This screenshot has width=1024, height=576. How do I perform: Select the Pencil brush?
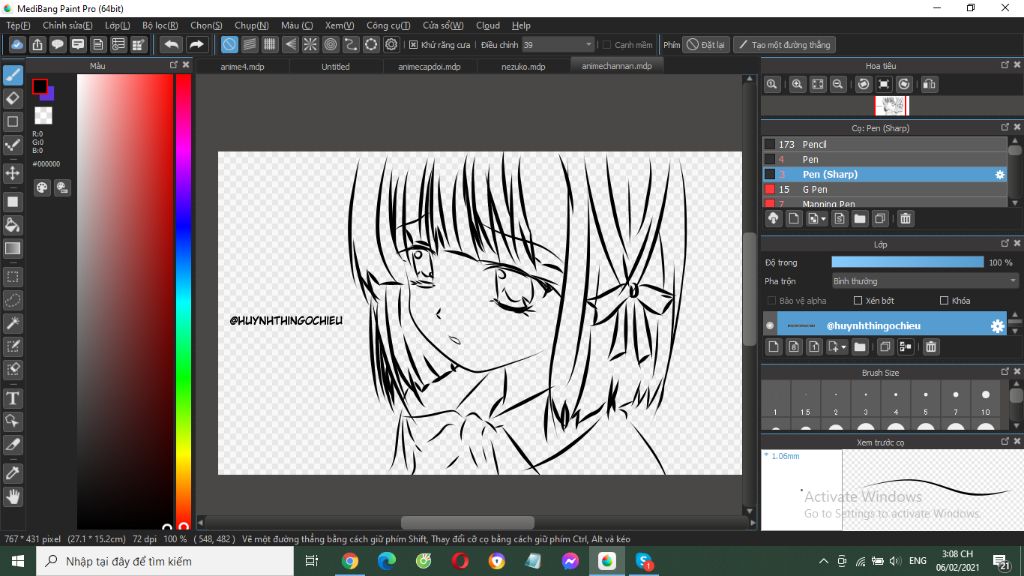tap(885, 144)
